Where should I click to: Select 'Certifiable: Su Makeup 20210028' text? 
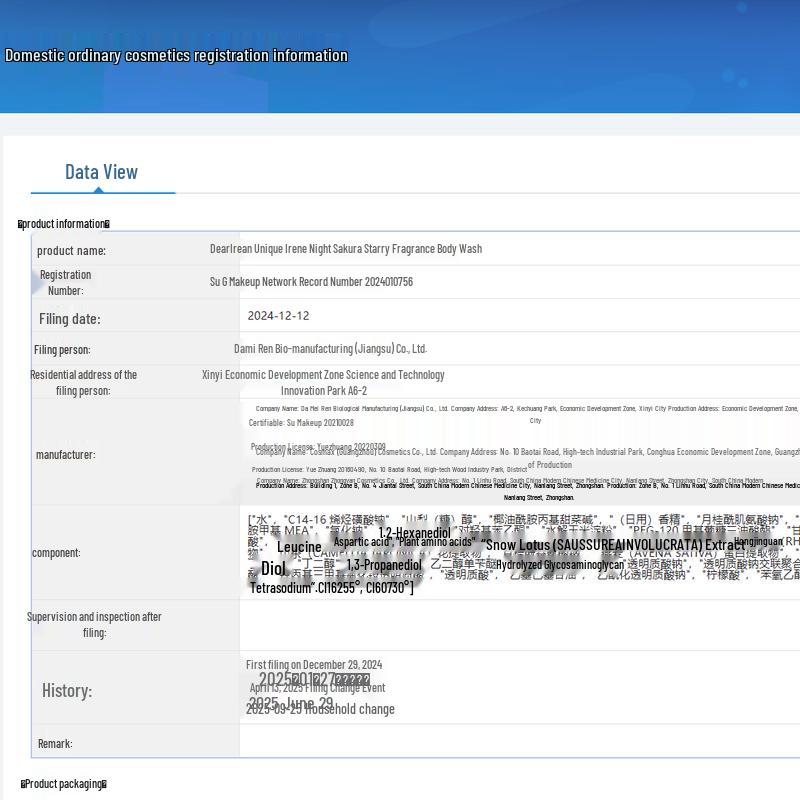point(301,422)
